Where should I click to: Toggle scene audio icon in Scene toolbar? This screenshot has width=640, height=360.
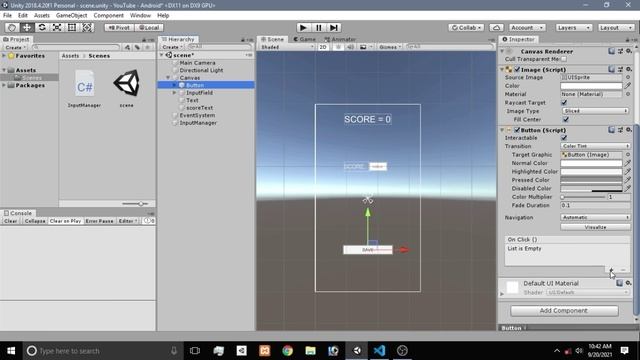(350, 47)
